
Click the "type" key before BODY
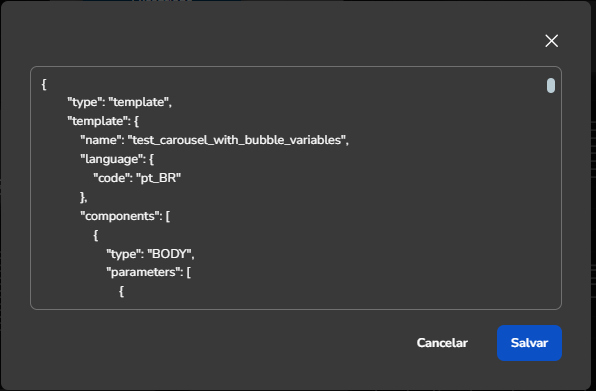click(124, 253)
